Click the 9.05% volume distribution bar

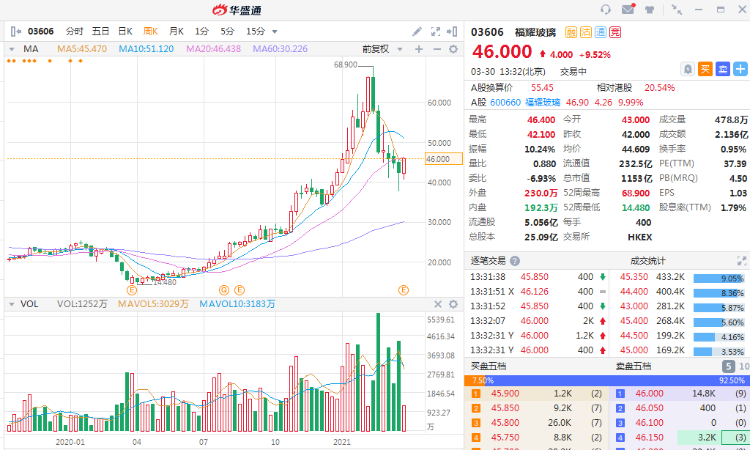719,278
